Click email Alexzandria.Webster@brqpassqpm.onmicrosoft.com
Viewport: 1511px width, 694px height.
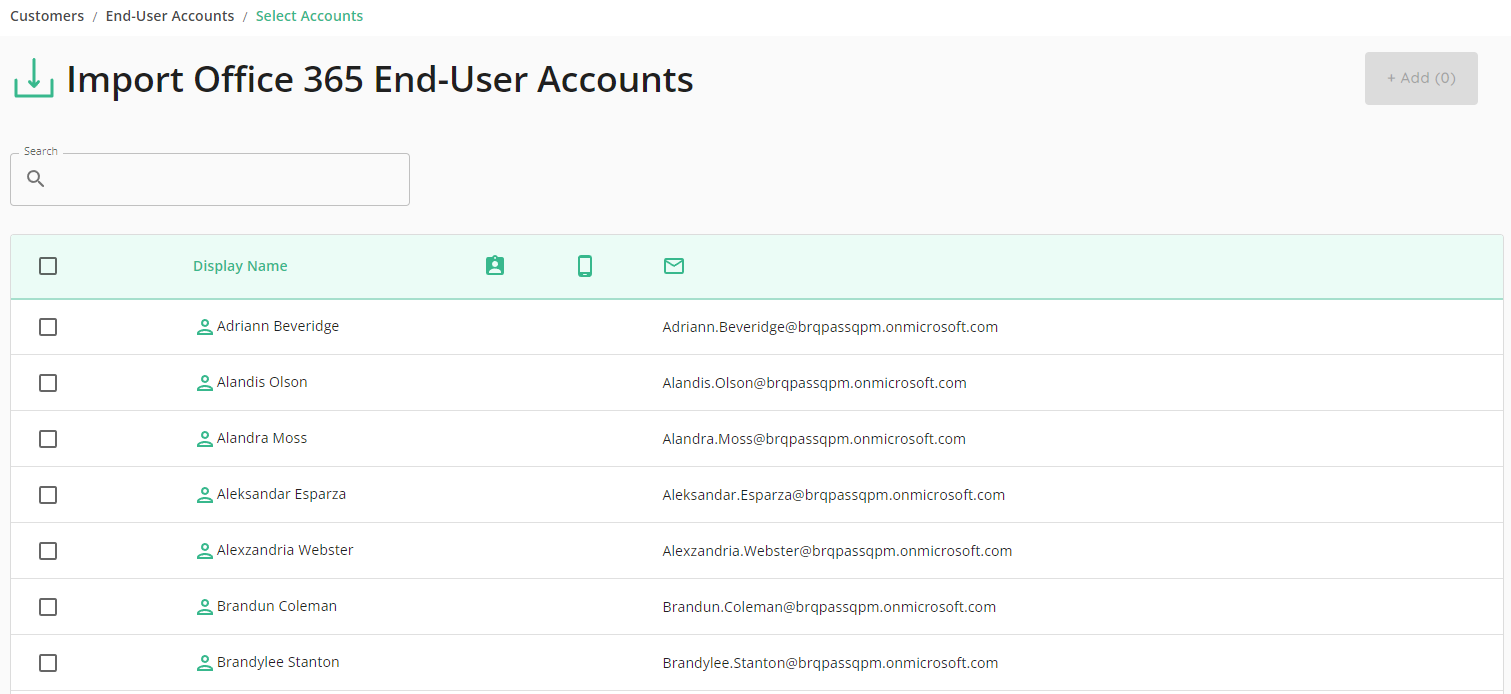[x=838, y=551]
